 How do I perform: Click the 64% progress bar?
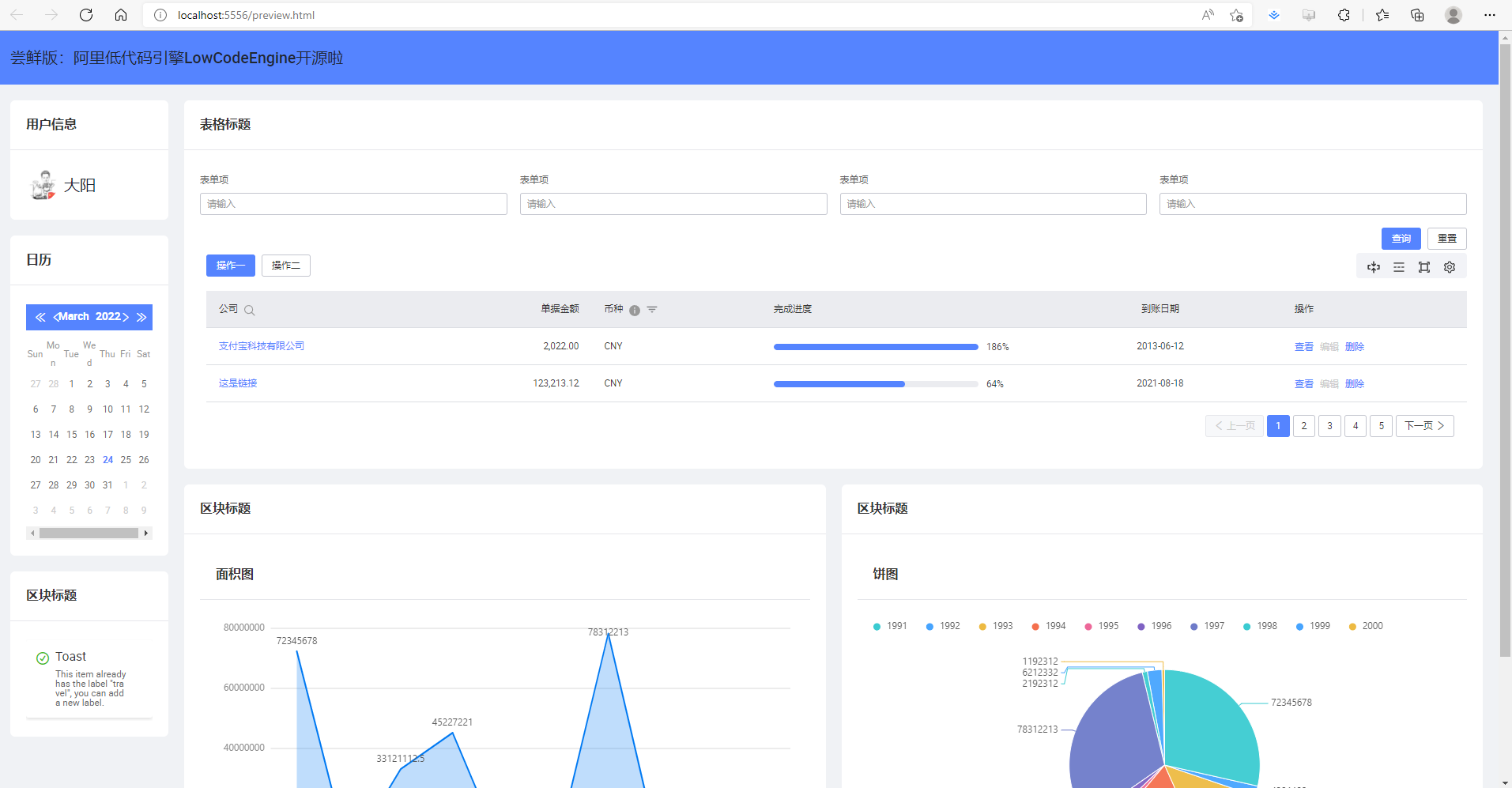click(x=876, y=384)
